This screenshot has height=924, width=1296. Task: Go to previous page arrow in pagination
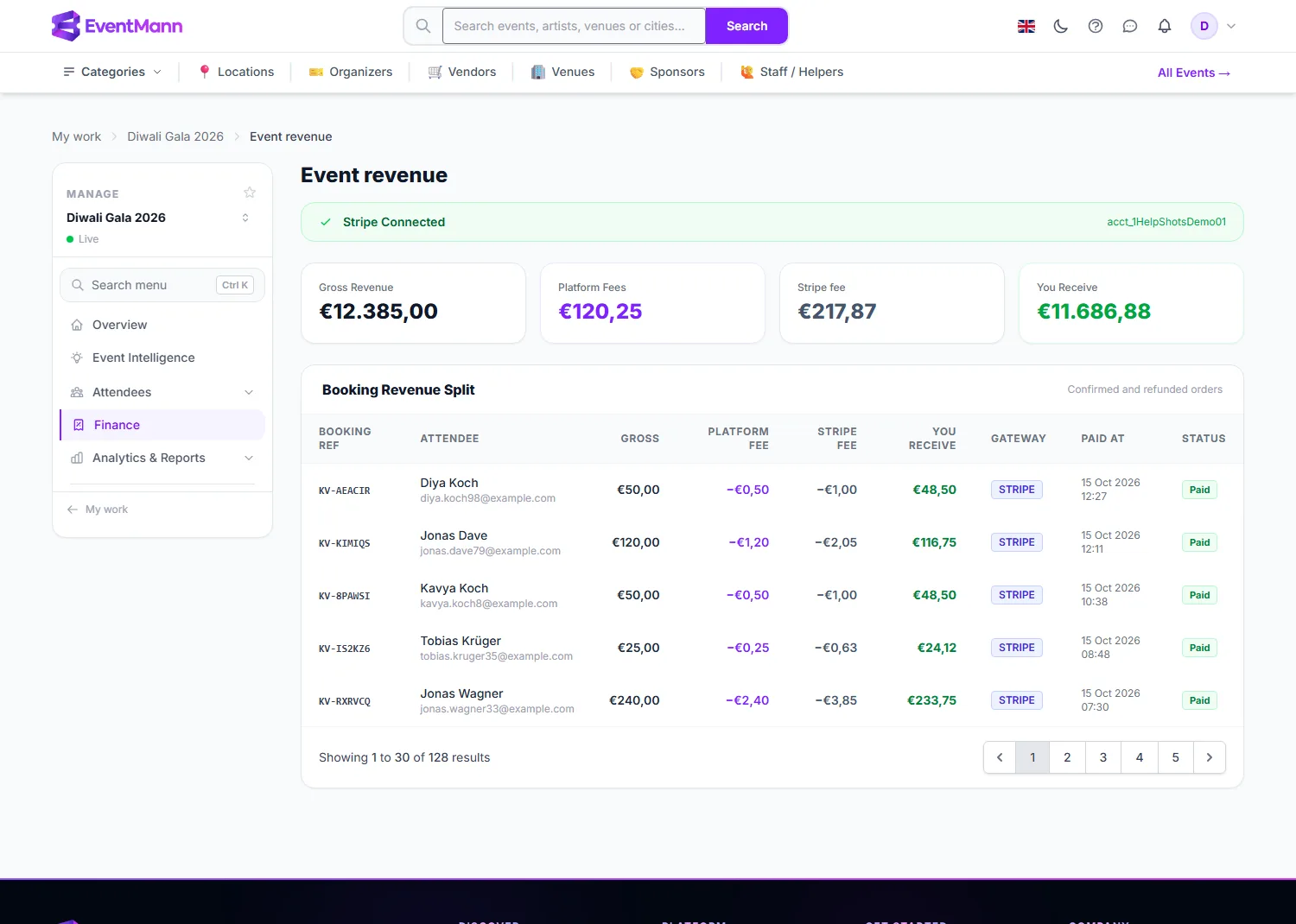(x=1000, y=757)
